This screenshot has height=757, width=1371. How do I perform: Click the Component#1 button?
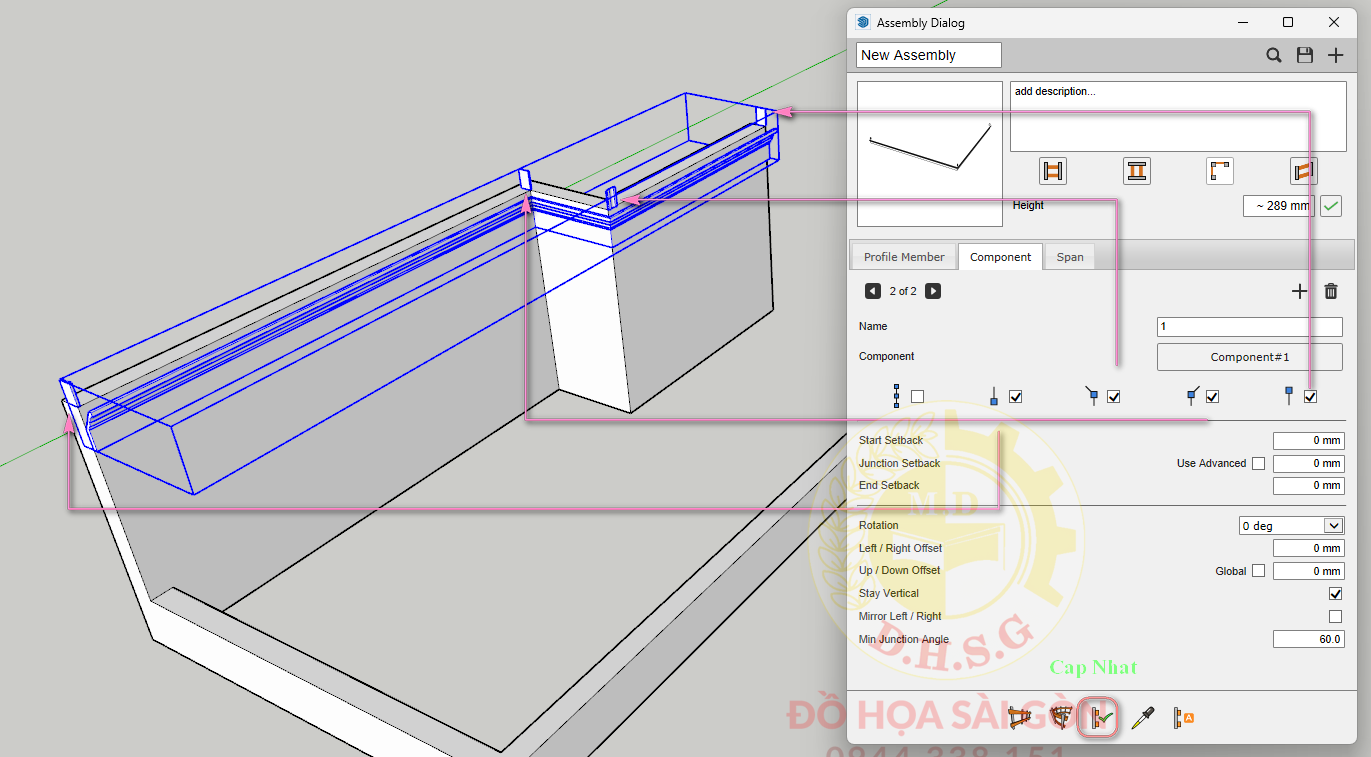pyautogui.click(x=1249, y=357)
